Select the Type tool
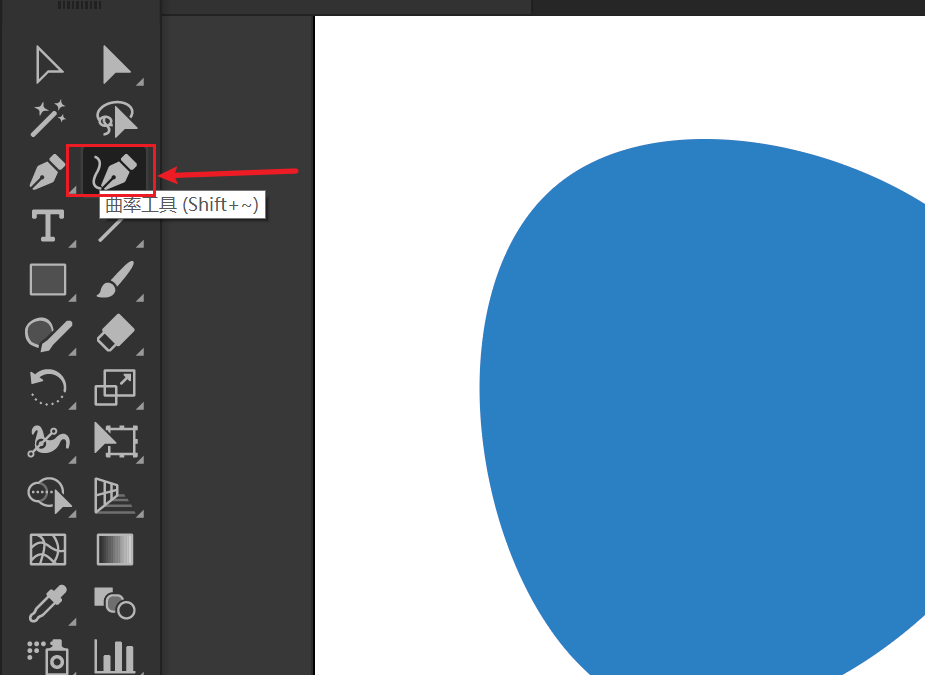This screenshot has height=675, width=925. coord(48,225)
